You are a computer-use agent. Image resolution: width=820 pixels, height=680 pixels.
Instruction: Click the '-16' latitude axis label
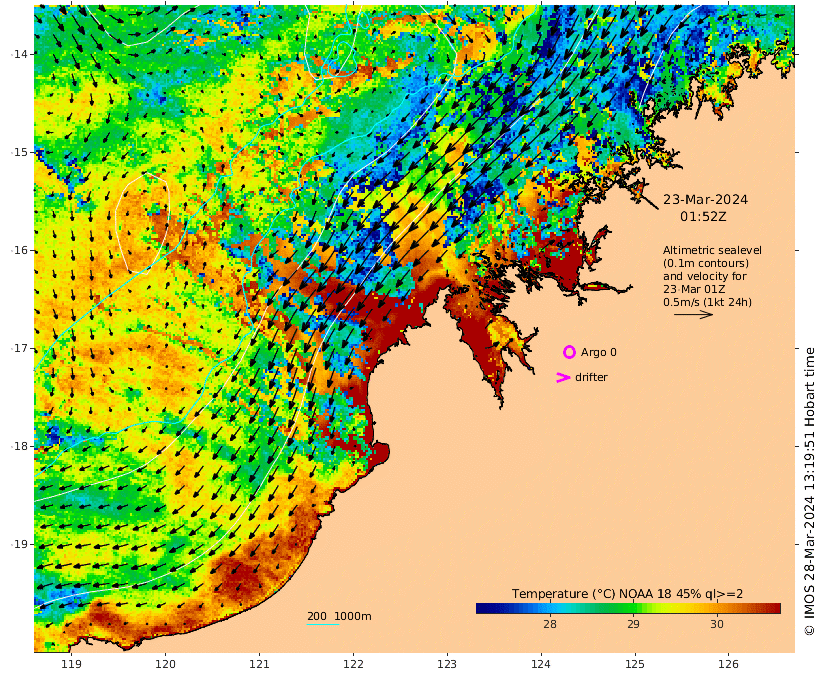point(20,250)
